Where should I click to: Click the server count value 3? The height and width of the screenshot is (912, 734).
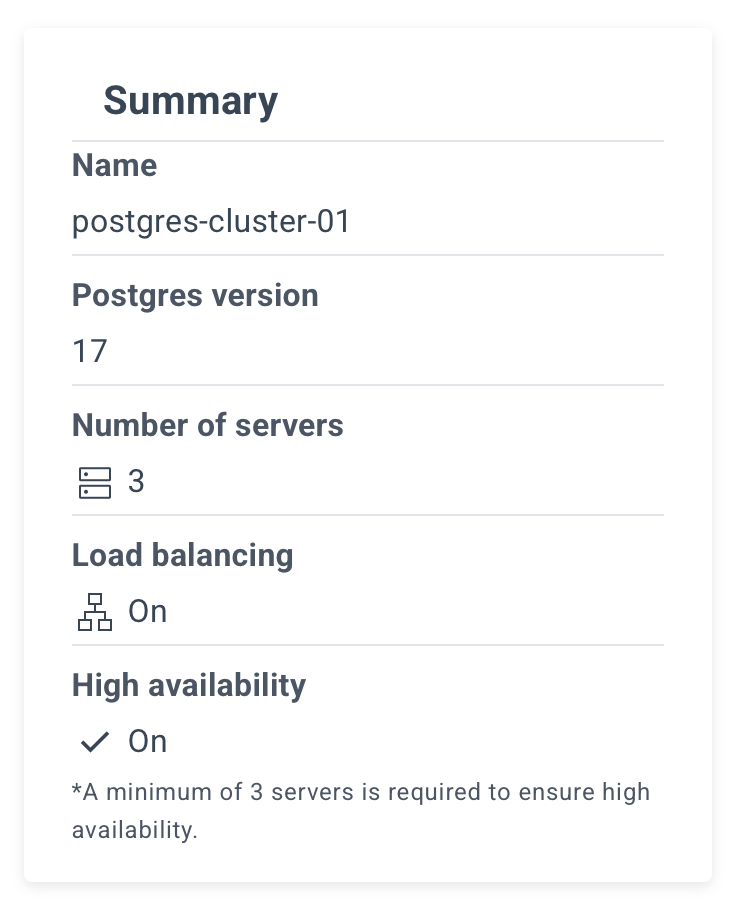tap(136, 481)
